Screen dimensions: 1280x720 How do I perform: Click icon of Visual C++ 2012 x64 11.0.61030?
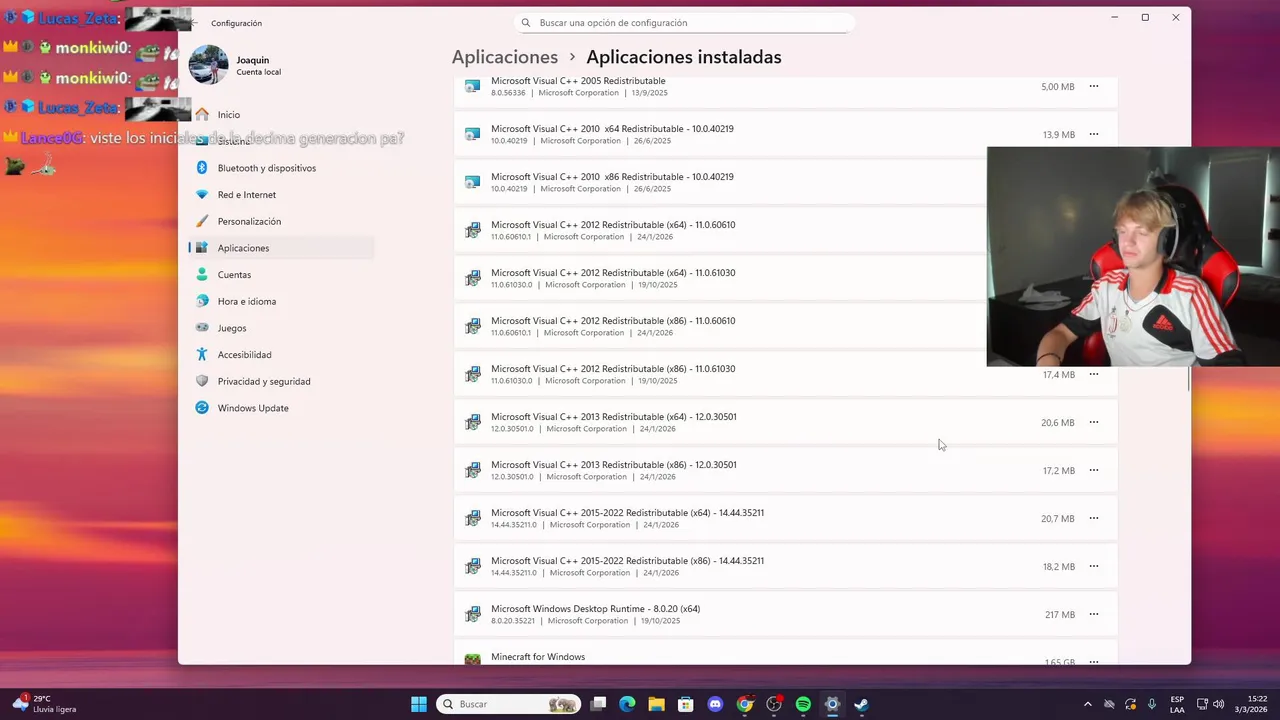pos(472,278)
